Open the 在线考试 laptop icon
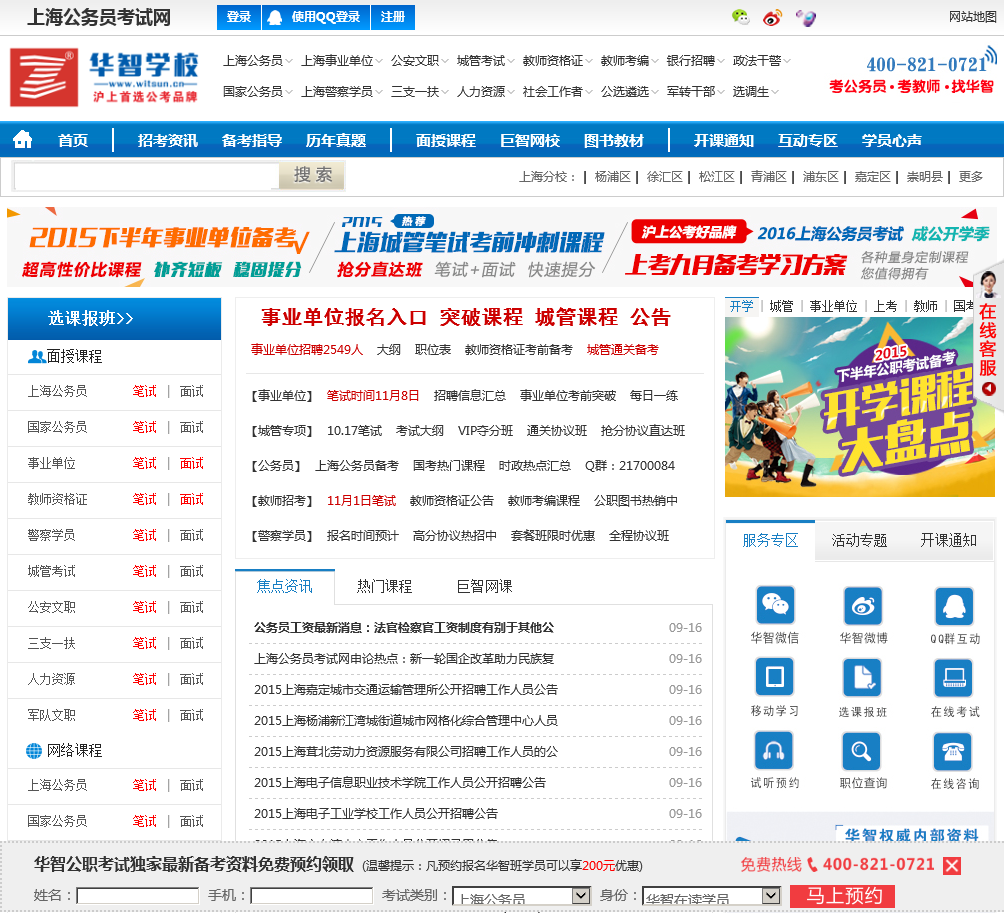 pos(953,678)
